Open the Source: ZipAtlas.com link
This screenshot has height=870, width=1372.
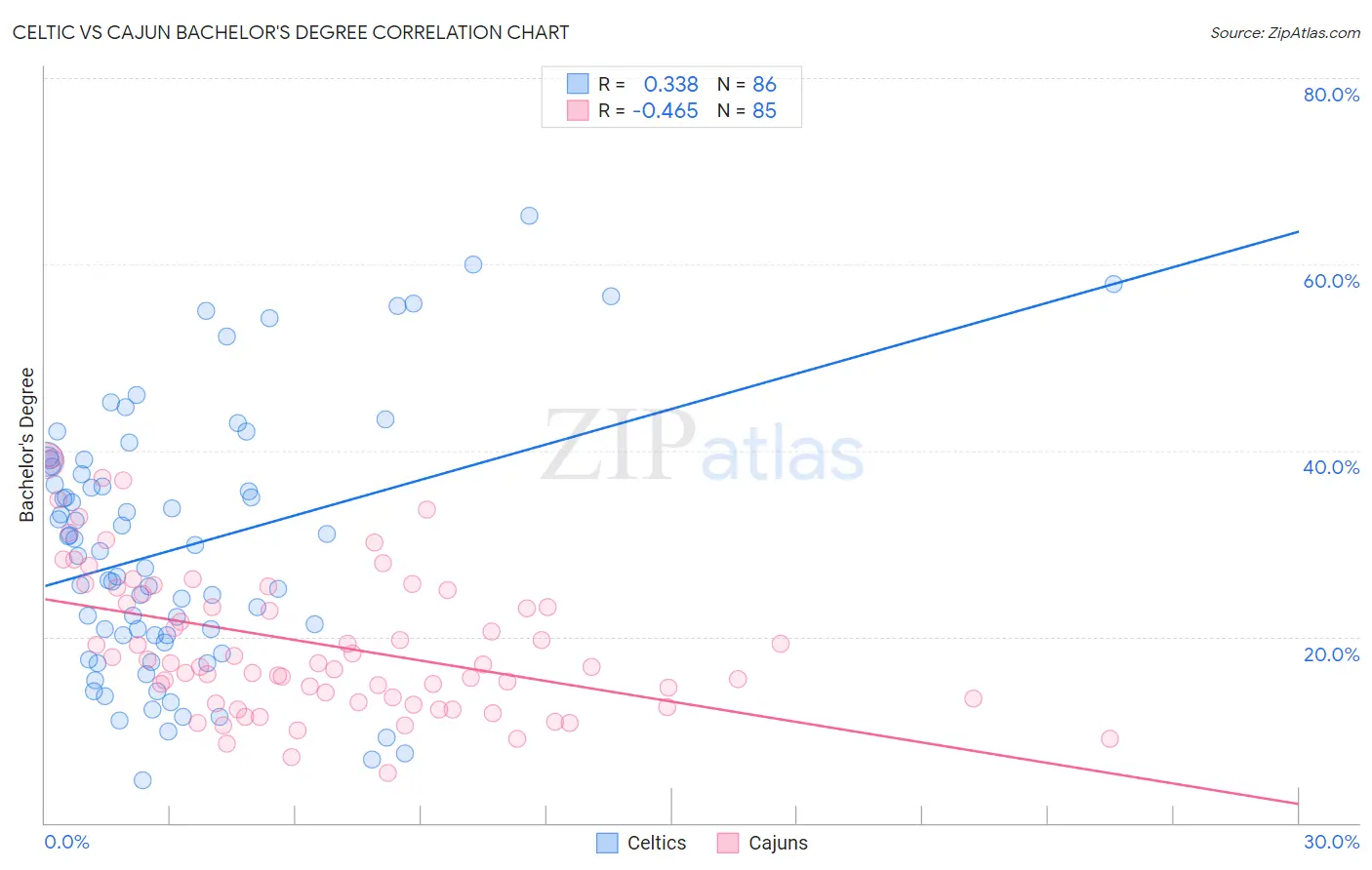point(1285,32)
